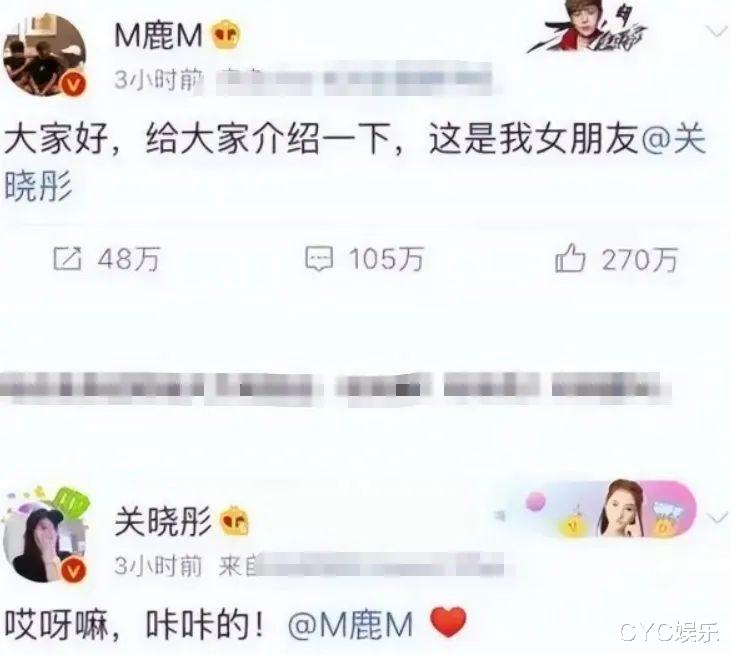The height and width of the screenshot is (658, 731).
Task: Tap the orange V verified badge on M鹿M avatar
Action: [x=75, y=84]
